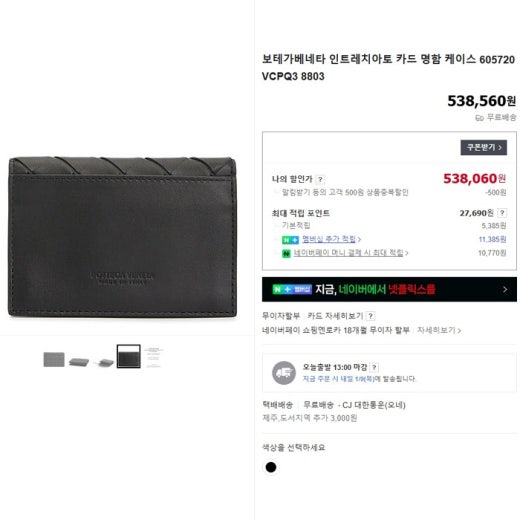Screen dimensions: 520x520
Task: Click the help icon beside 카드 자세히보기
Action: click(371, 316)
